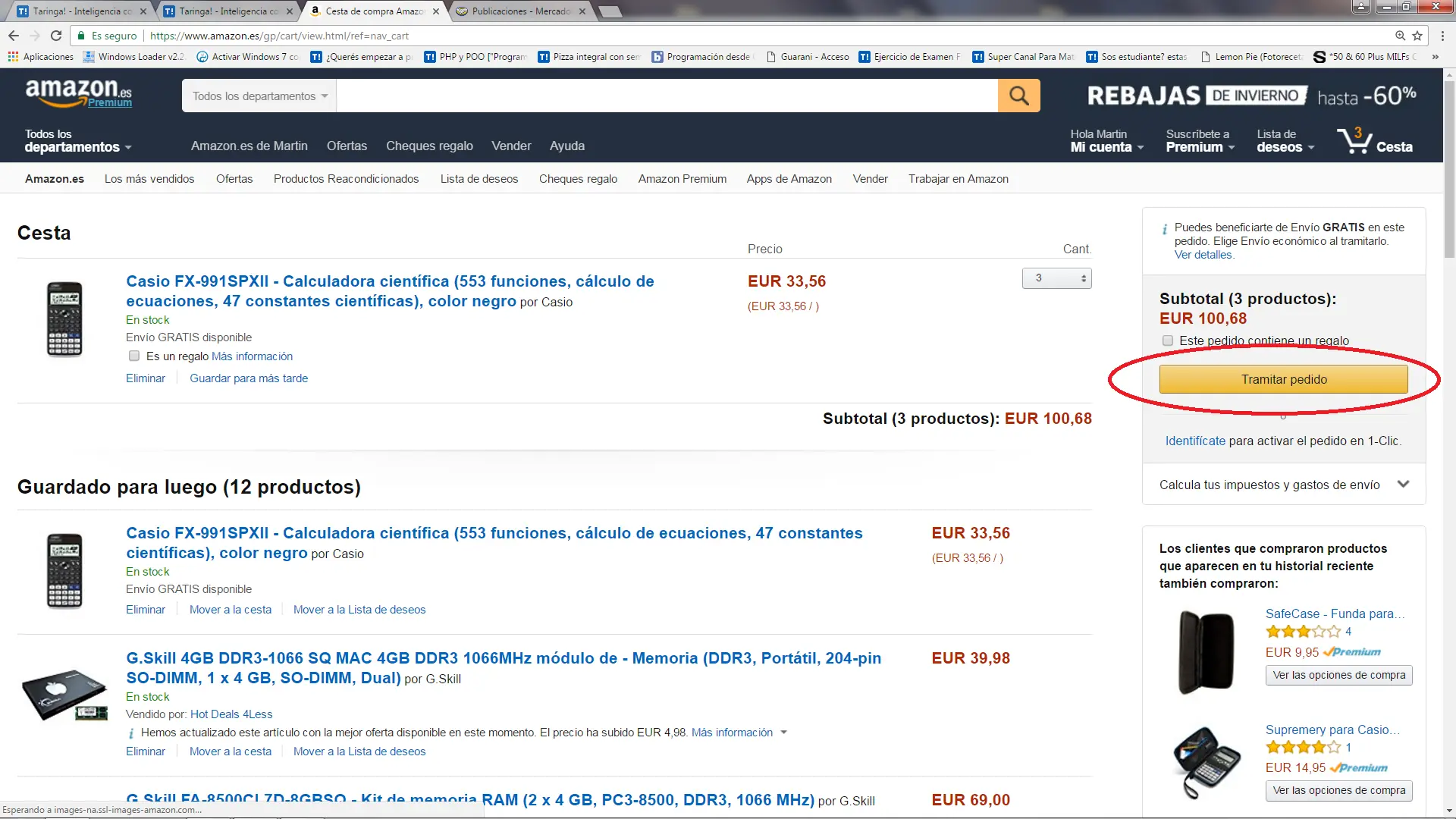Screen dimensions: 1456x819
Task: Click the browser forward arrow
Action: coord(35,36)
